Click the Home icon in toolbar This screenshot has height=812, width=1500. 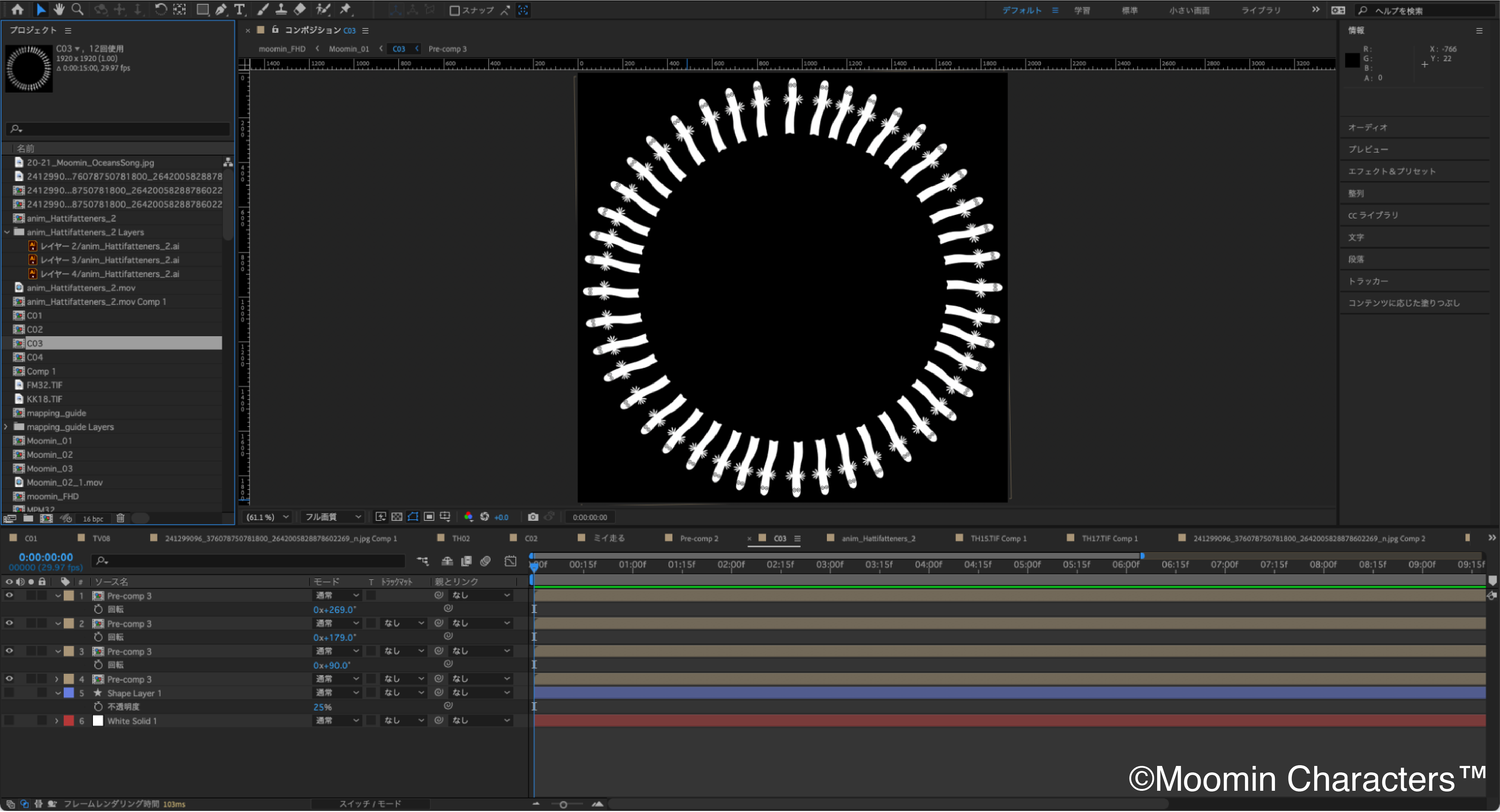[x=18, y=9]
